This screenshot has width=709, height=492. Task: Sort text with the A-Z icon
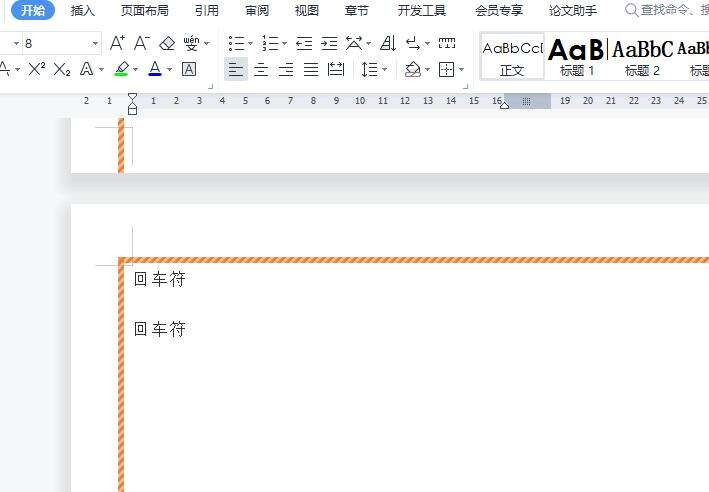[x=388, y=43]
